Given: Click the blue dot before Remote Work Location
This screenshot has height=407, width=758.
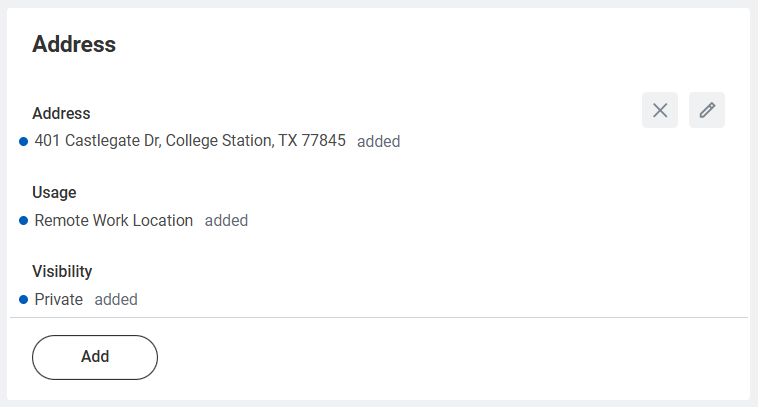Looking at the screenshot, I should coord(23,220).
